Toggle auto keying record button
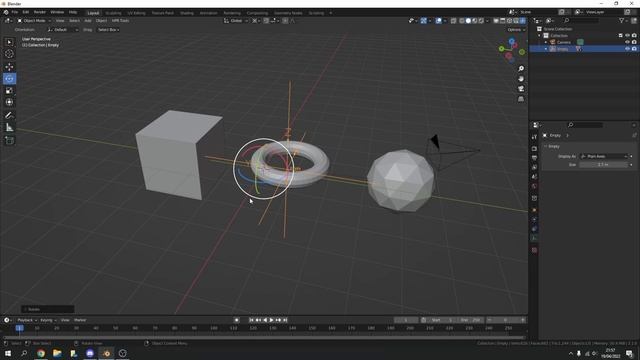 [237, 320]
